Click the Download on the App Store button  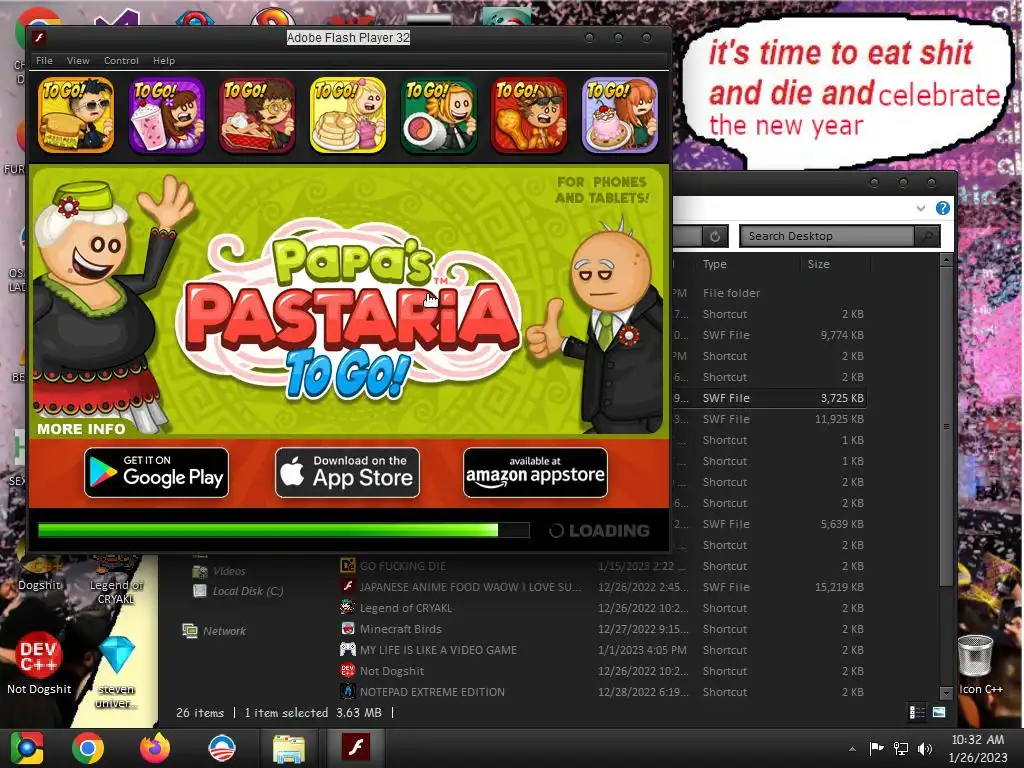click(347, 472)
